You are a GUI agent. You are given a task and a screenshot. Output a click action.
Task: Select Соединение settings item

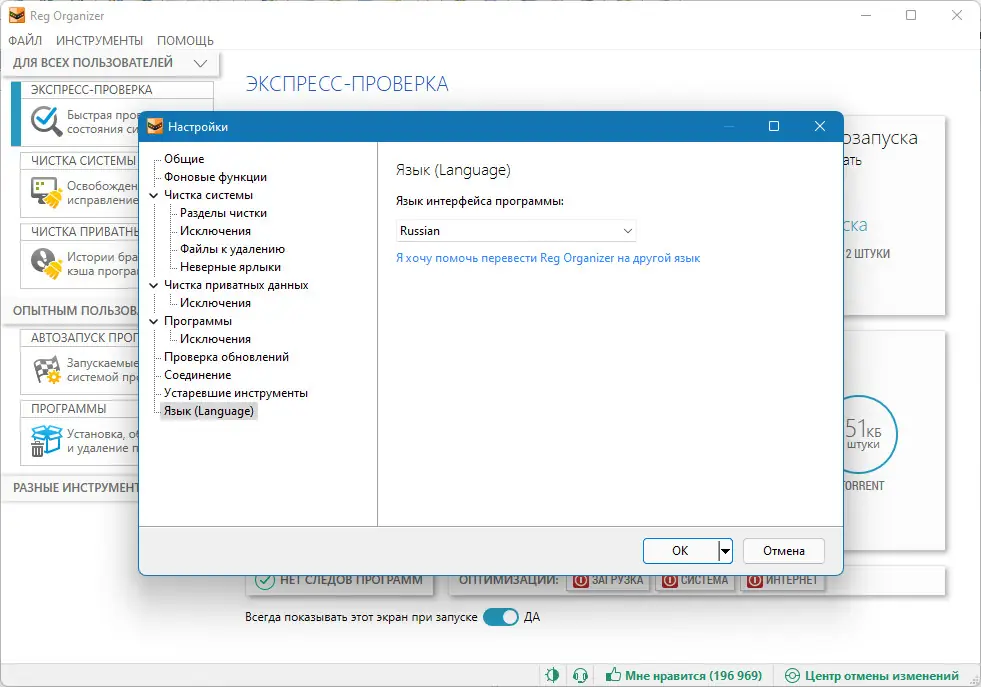(198, 375)
